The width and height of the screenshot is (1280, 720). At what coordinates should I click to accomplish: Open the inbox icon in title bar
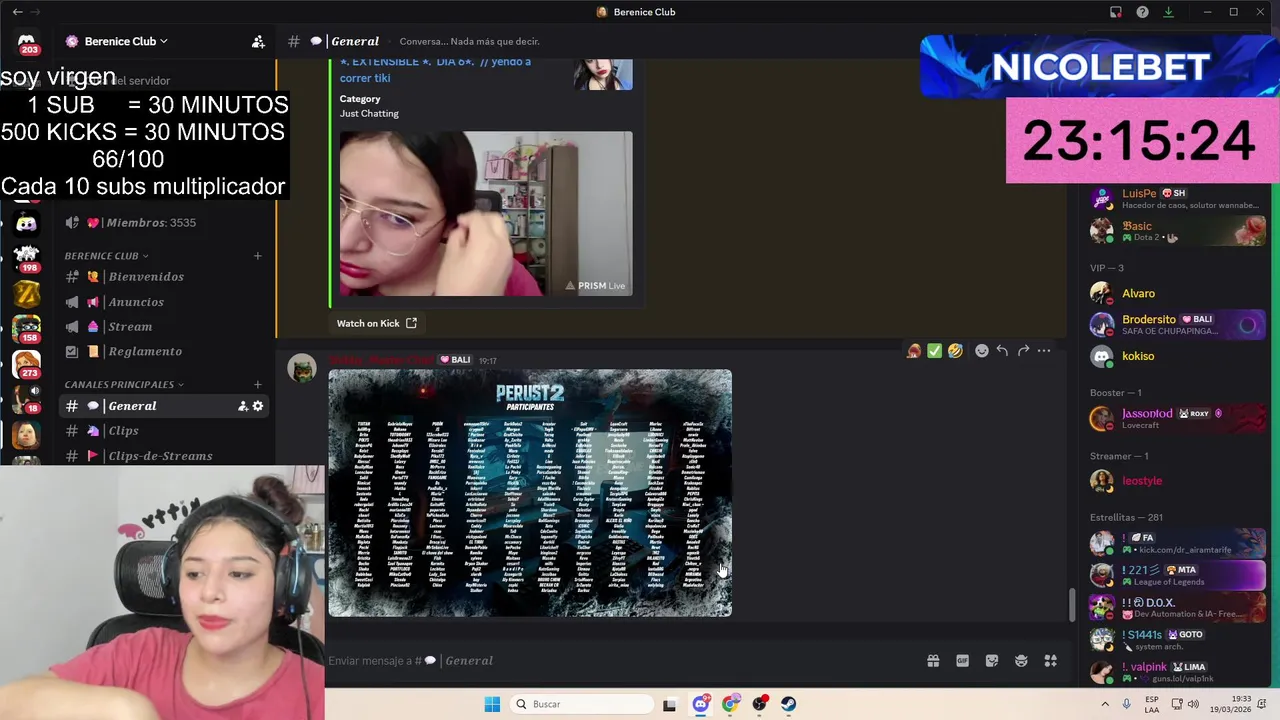1116,12
